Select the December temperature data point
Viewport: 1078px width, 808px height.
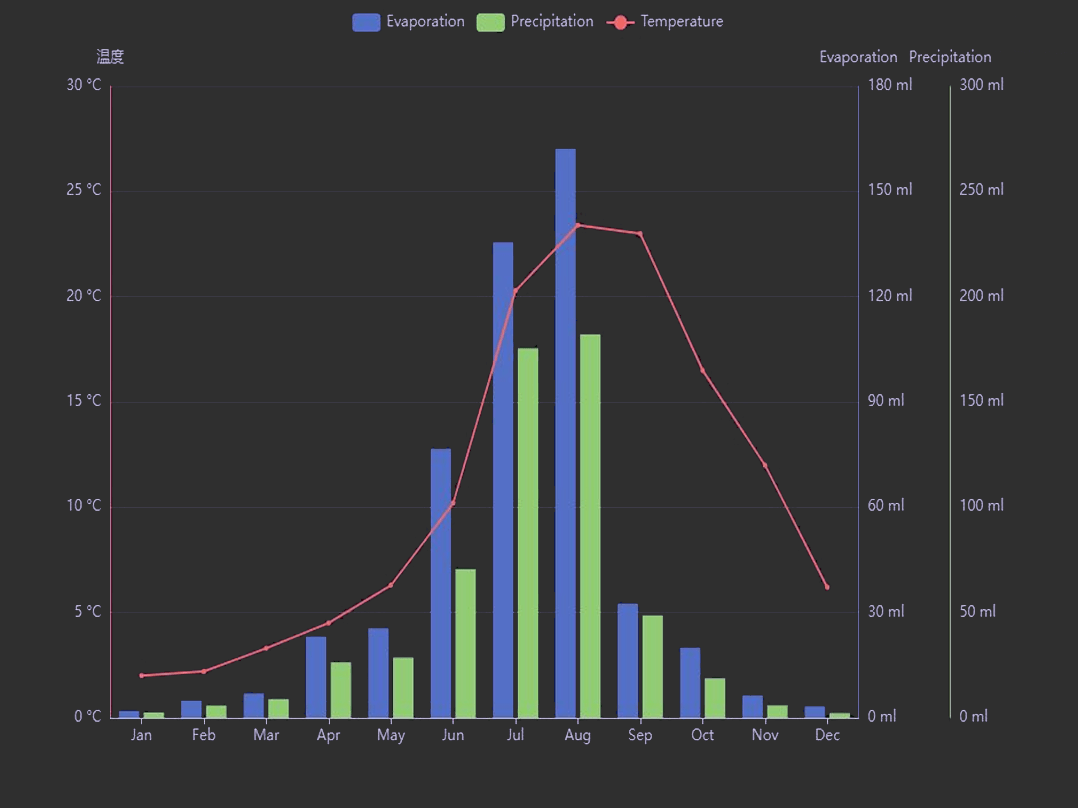(x=827, y=587)
